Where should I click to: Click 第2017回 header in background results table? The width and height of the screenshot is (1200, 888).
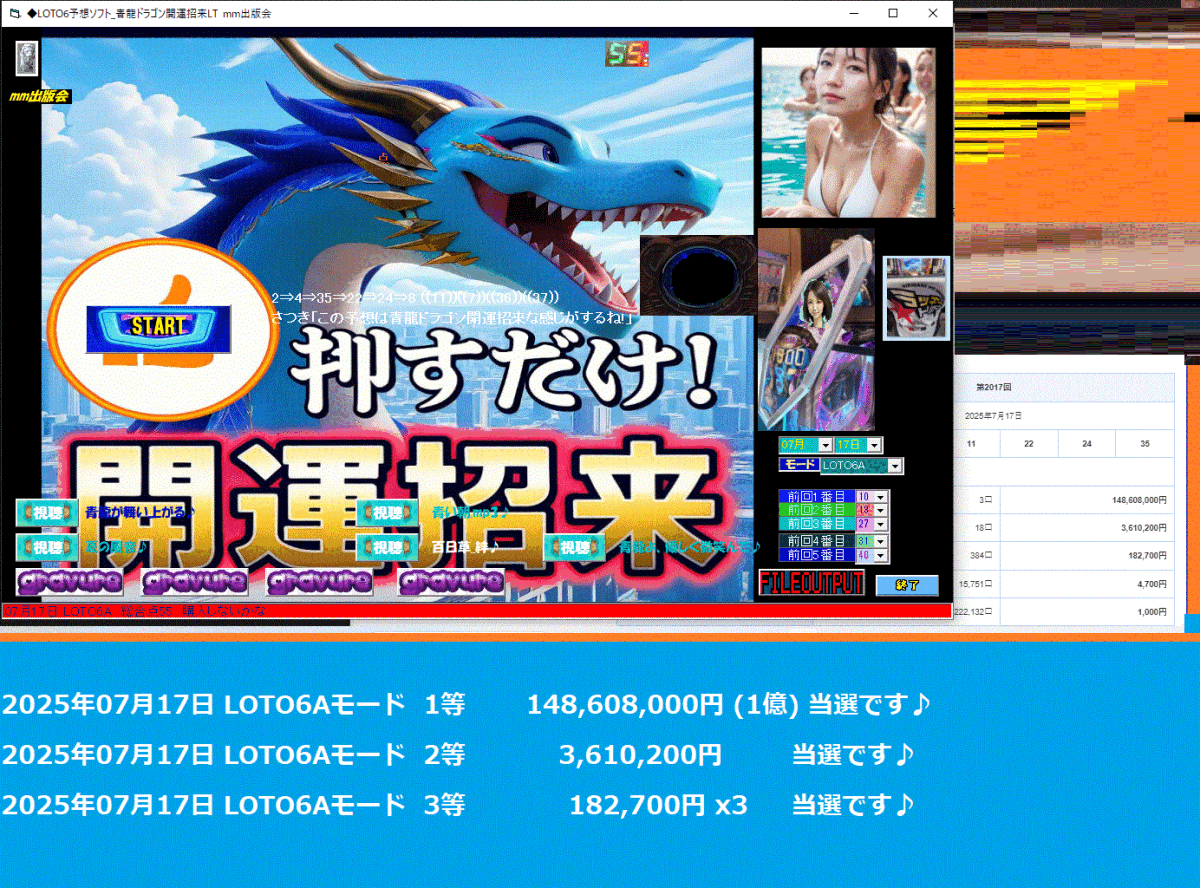coord(993,386)
